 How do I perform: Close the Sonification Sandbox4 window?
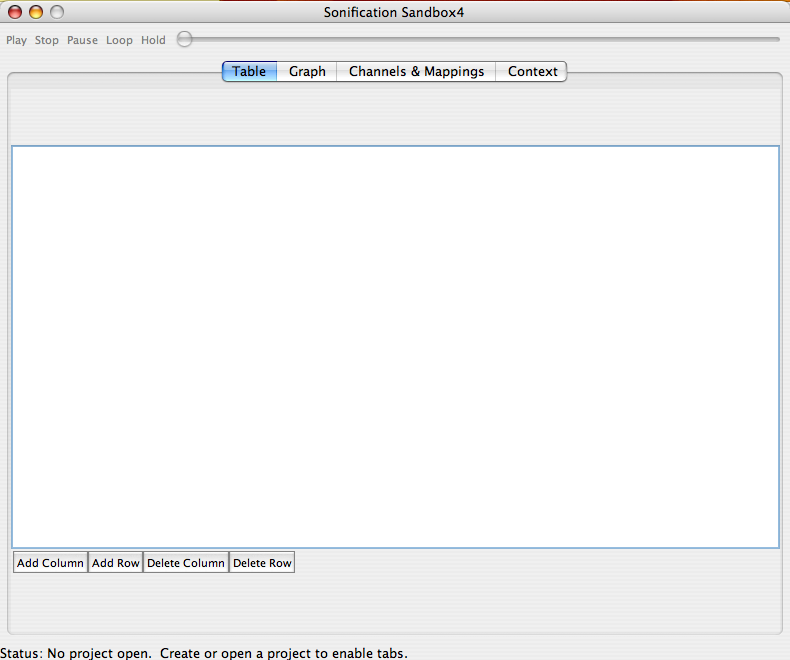(15, 12)
